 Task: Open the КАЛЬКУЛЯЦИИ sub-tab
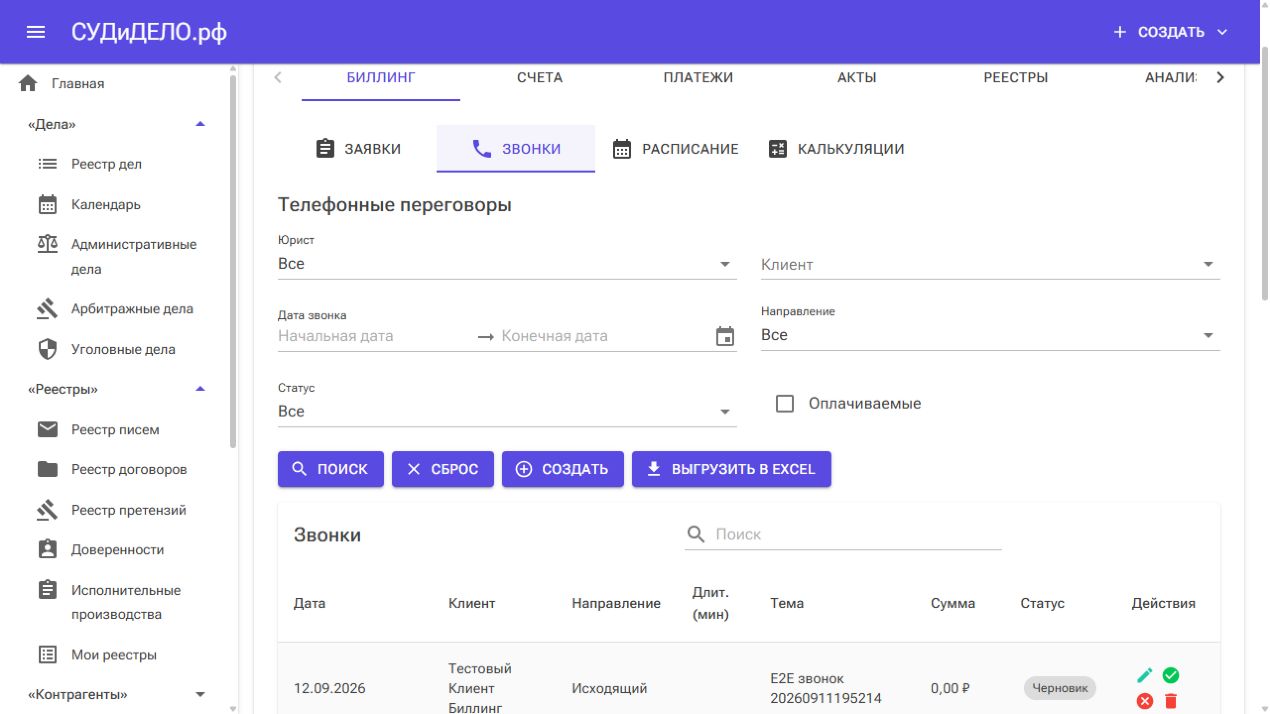(836, 149)
